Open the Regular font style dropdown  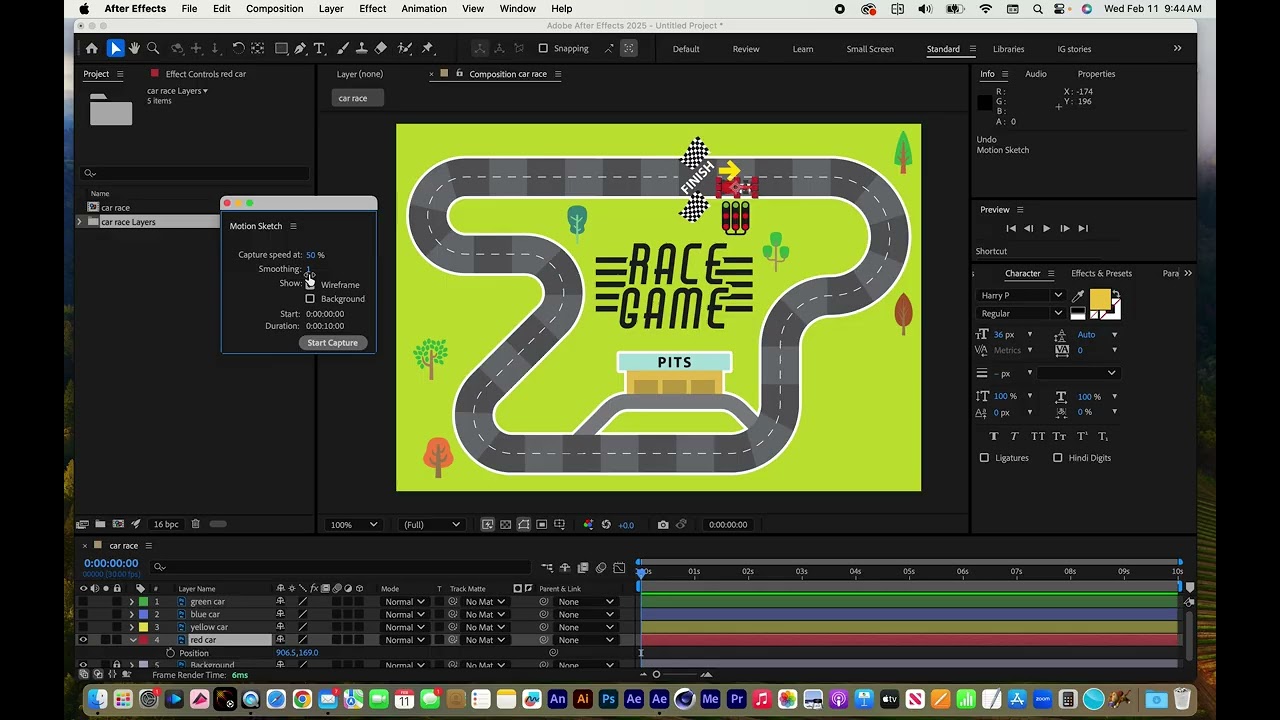[x=1021, y=314]
